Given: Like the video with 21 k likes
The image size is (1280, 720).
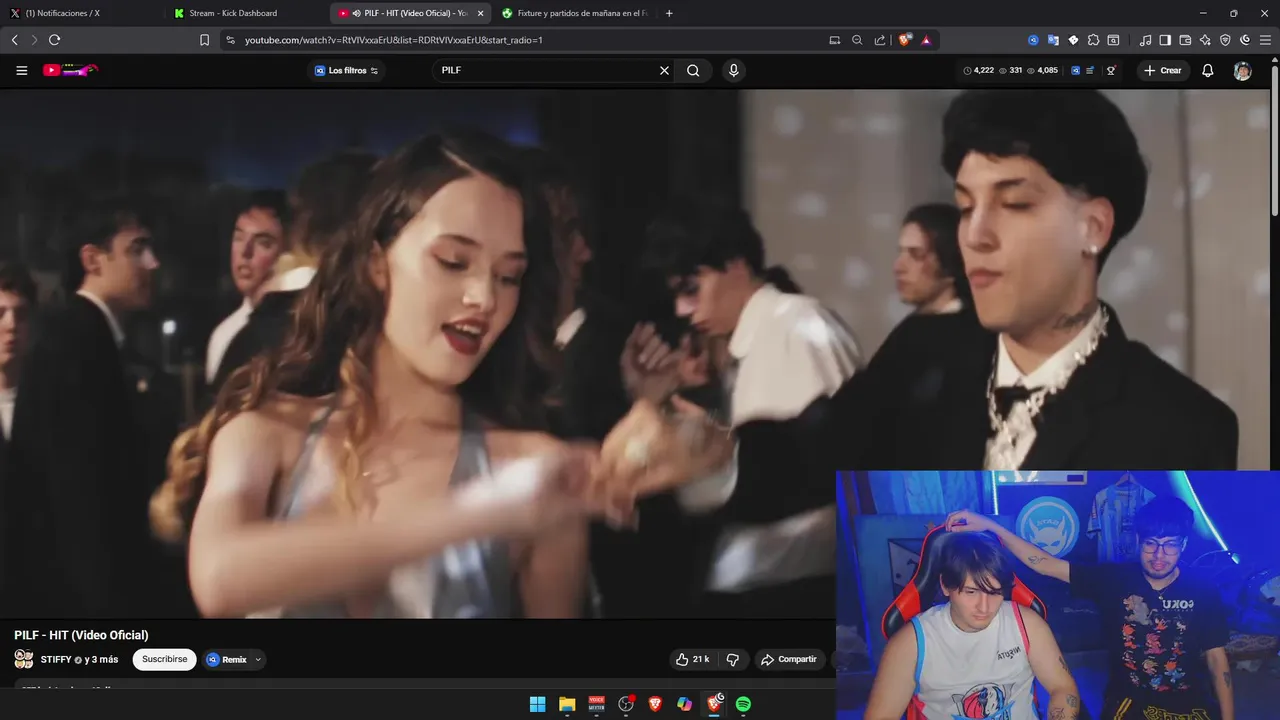Looking at the screenshot, I should coord(693,660).
